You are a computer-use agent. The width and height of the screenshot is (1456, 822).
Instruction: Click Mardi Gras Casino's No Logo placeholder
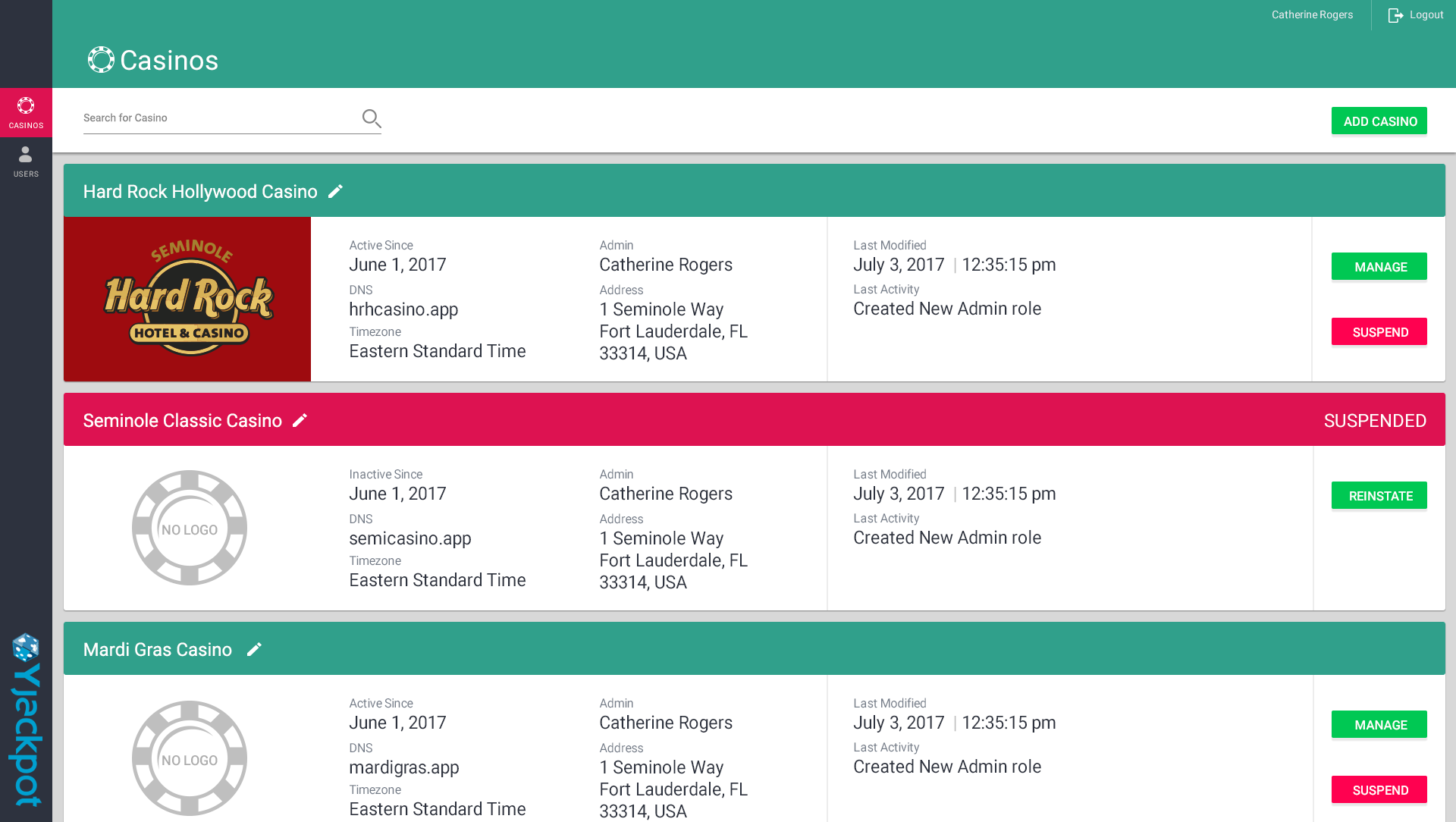pyautogui.click(x=190, y=758)
